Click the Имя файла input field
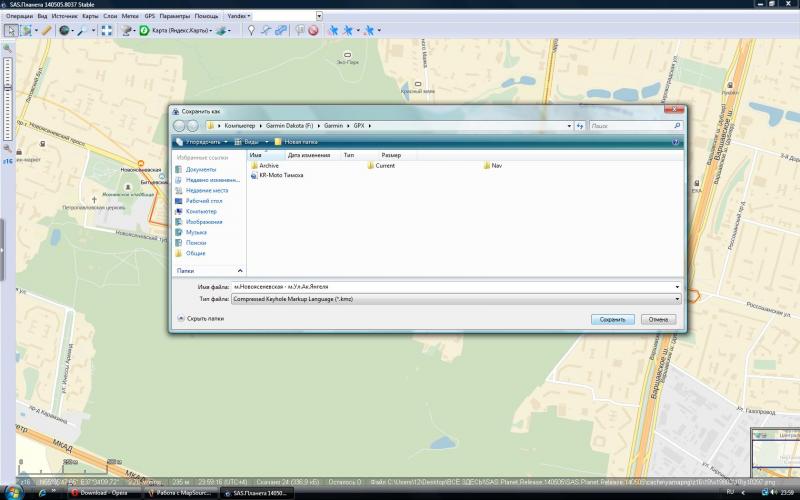Viewport: 800px width, 500px height. pos(456,287)
